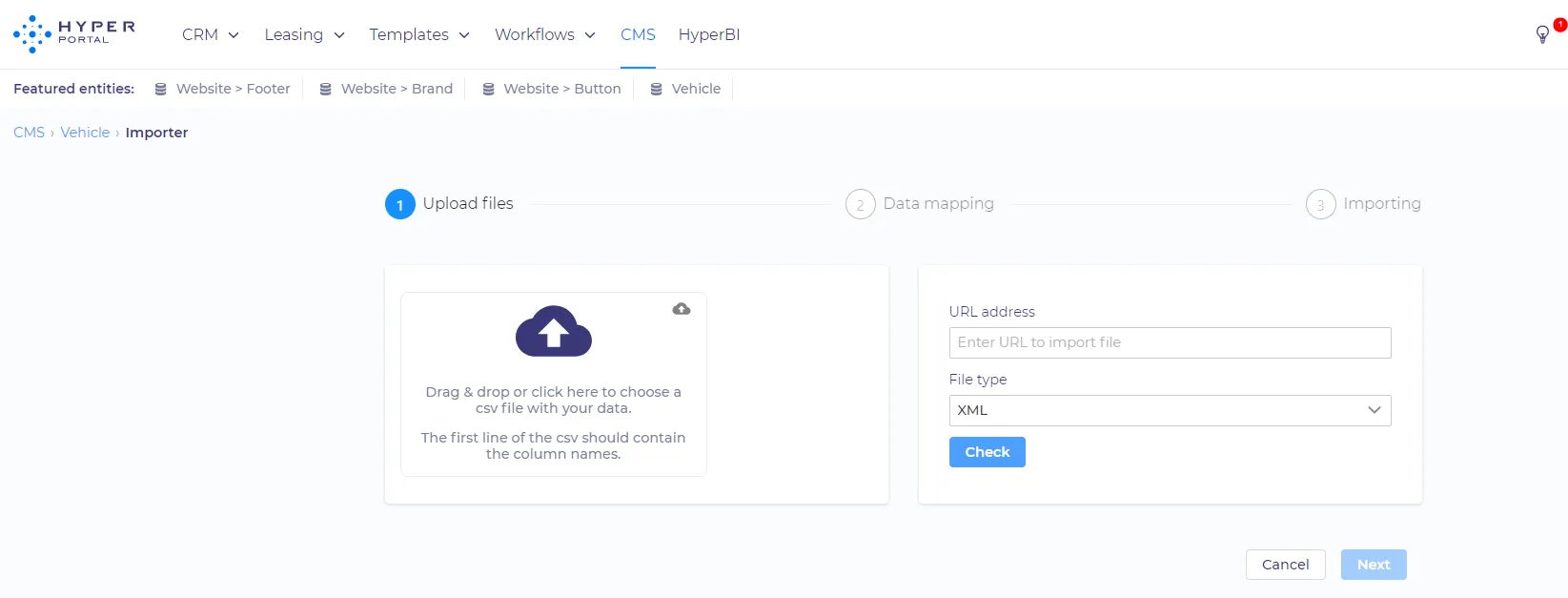
Task: Expand the Workflows menu
Action: pos(545,34)
